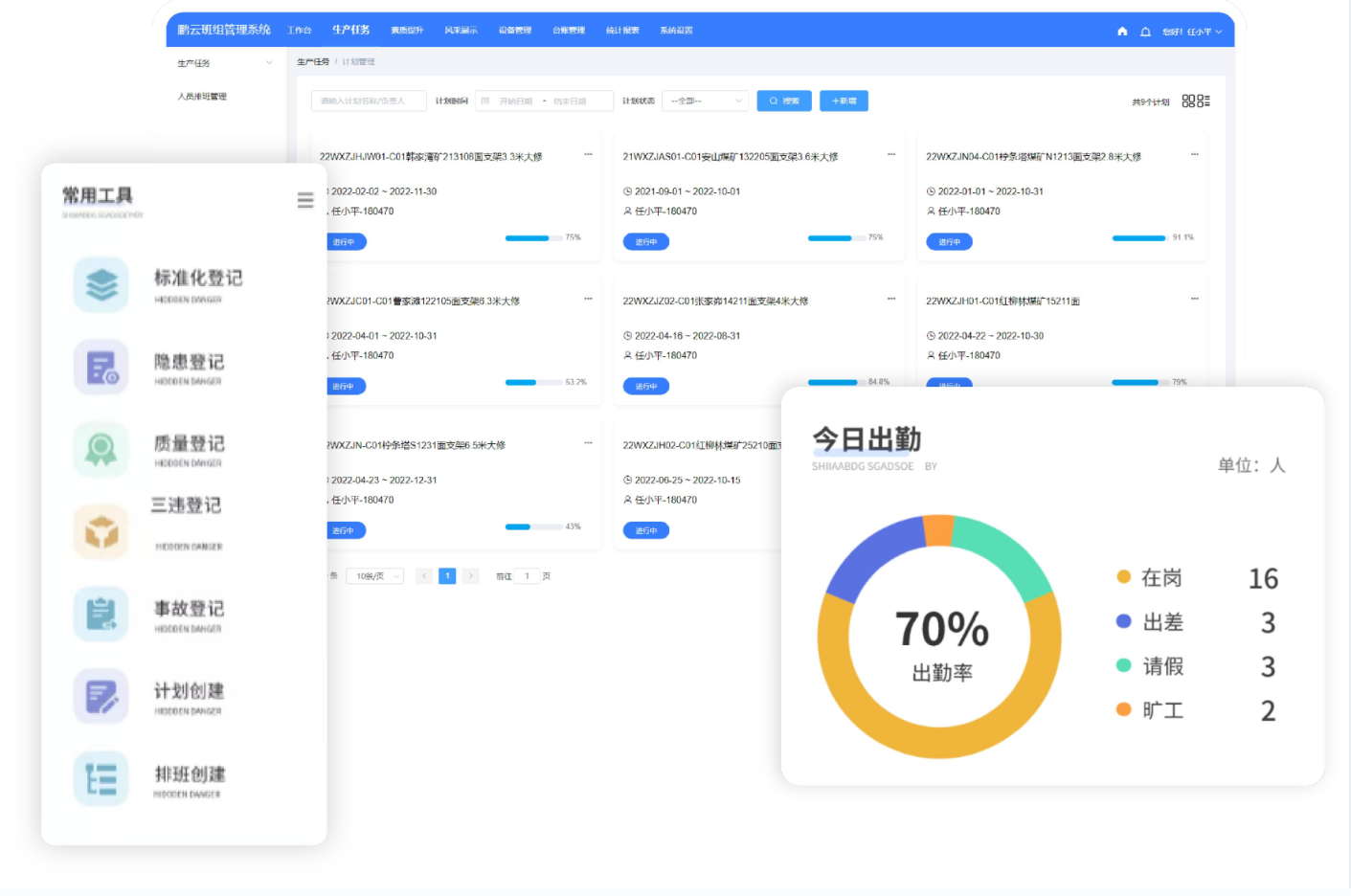This screenshot has height=896, width=1351.
Task: Click the 新增 add plan button
Action: (x=844, y=101)
